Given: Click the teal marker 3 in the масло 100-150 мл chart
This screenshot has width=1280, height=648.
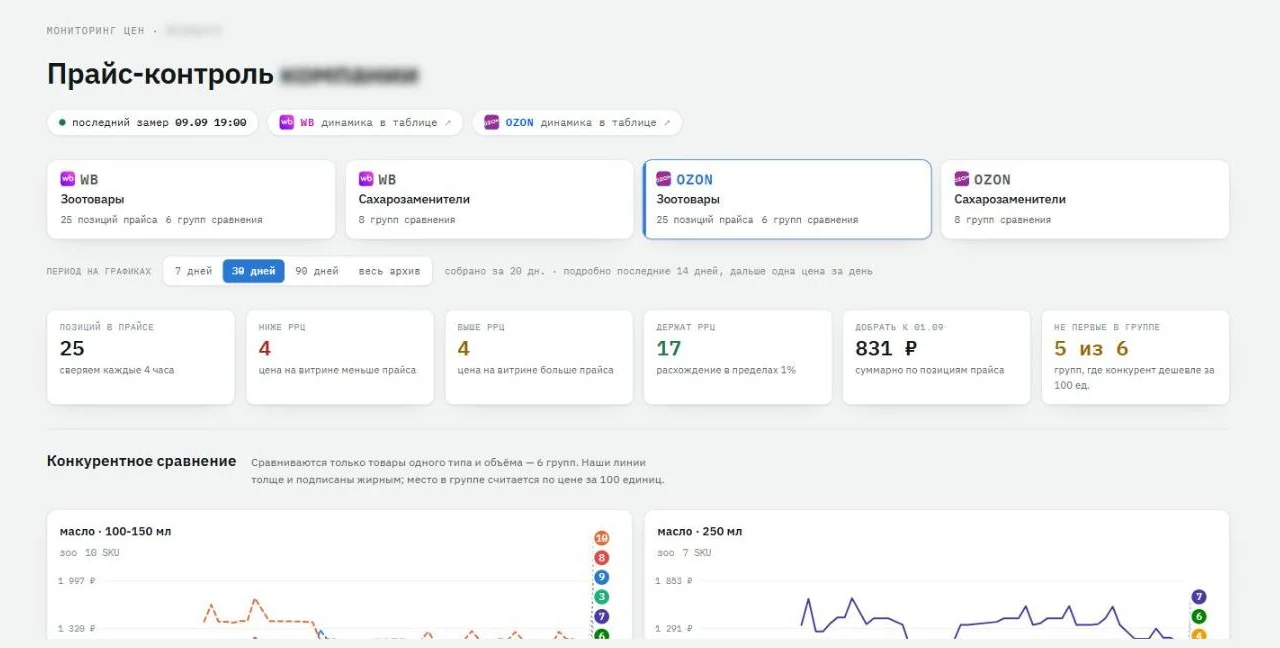Looking at the screenshot, I should 602,597.
